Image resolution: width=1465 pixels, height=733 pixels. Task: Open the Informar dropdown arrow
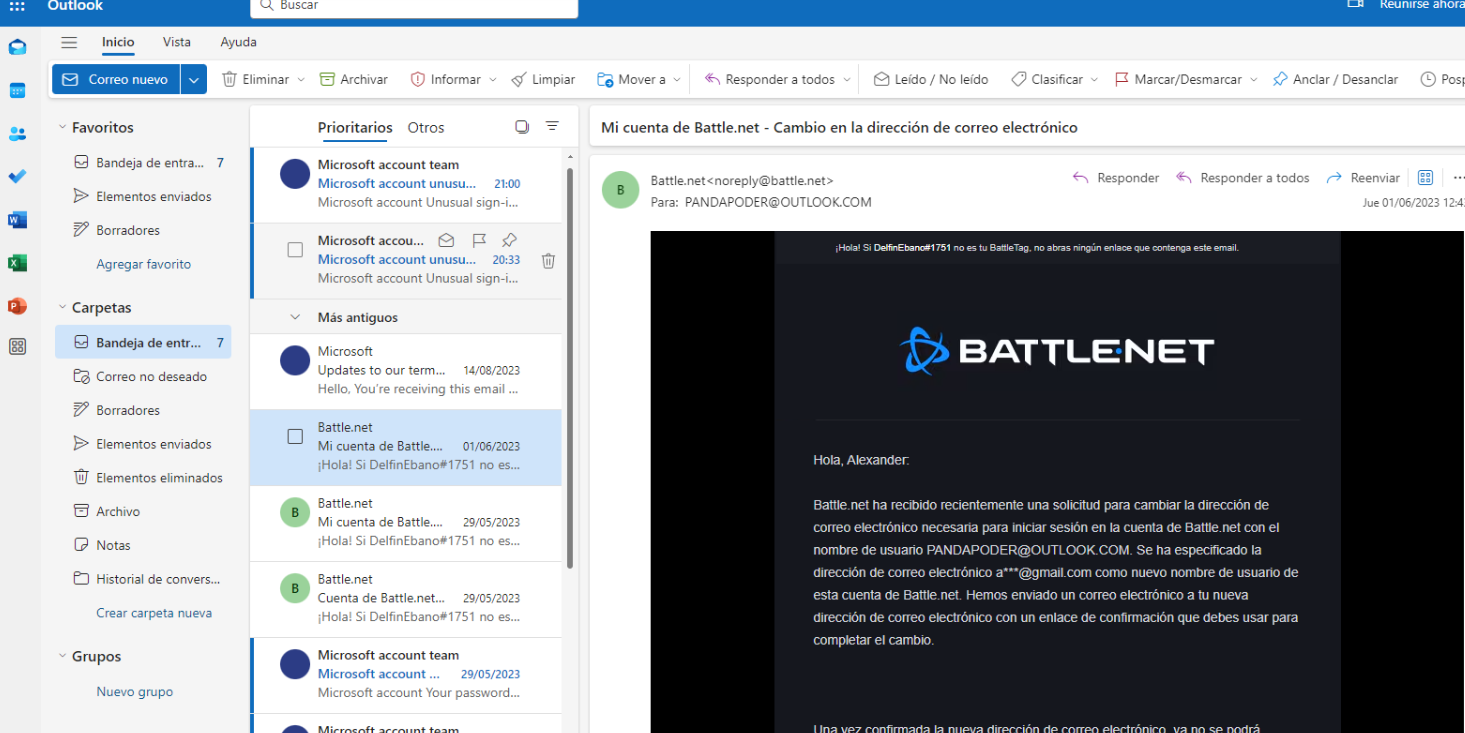492,79
